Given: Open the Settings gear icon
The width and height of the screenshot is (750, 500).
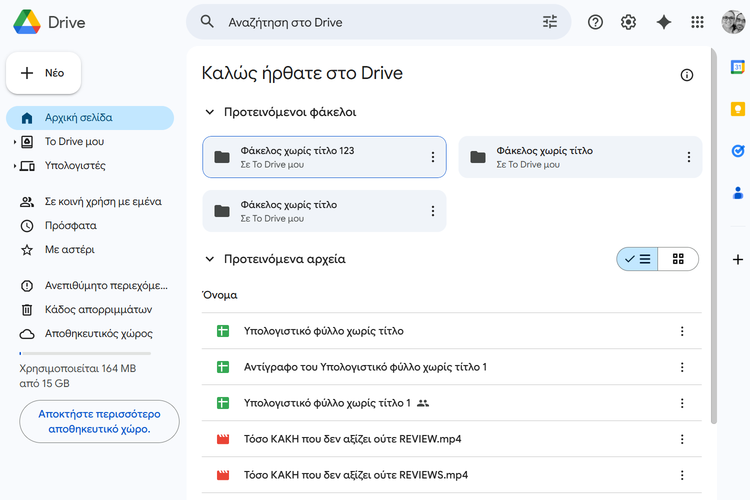Looking at the screenshot, I should click(628, 22).
